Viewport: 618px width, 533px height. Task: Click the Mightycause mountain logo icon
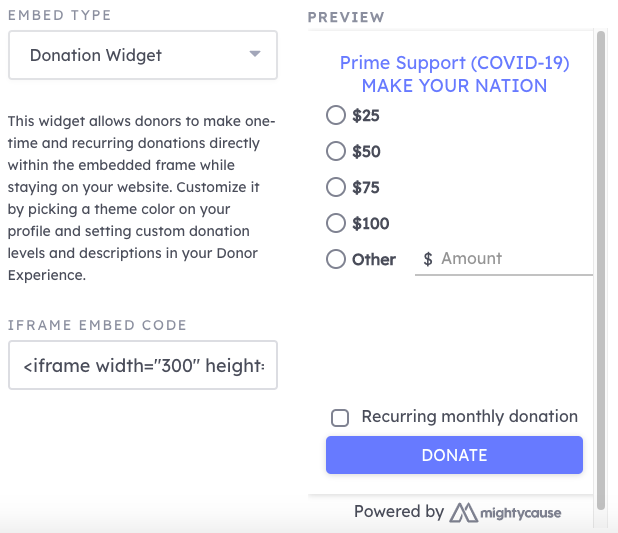pos(464,512)
